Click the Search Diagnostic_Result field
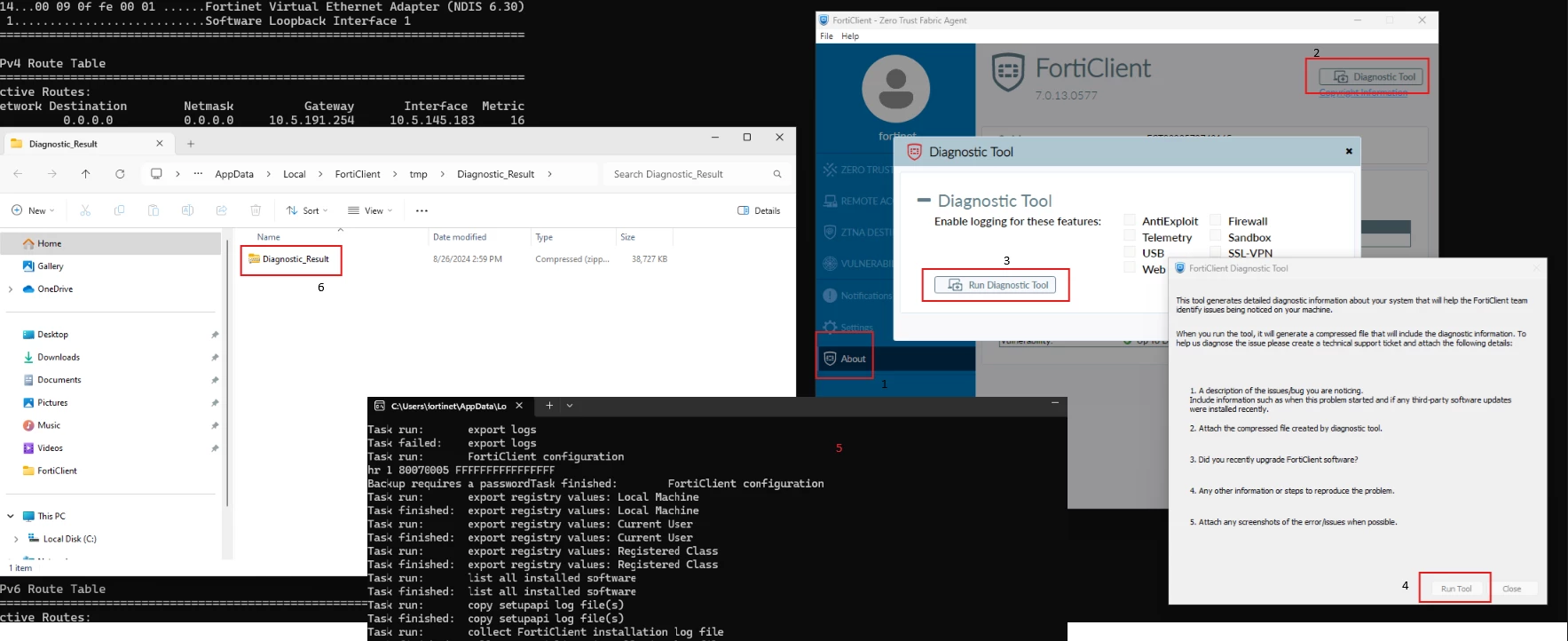 pos(695,174)
